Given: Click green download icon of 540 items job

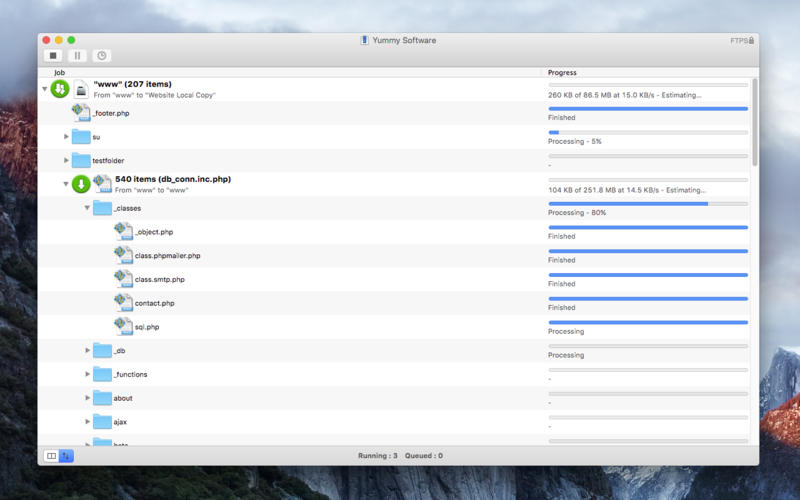Looking at the screenshot, I should click(81, 184).
